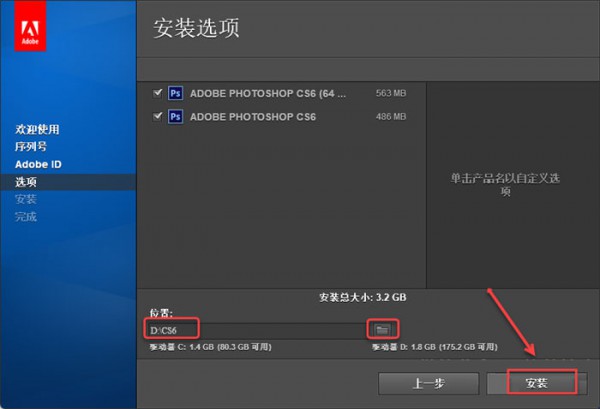
Task: Click drive C: 1.4 GB space info
Action: click(x=210, y=347)
